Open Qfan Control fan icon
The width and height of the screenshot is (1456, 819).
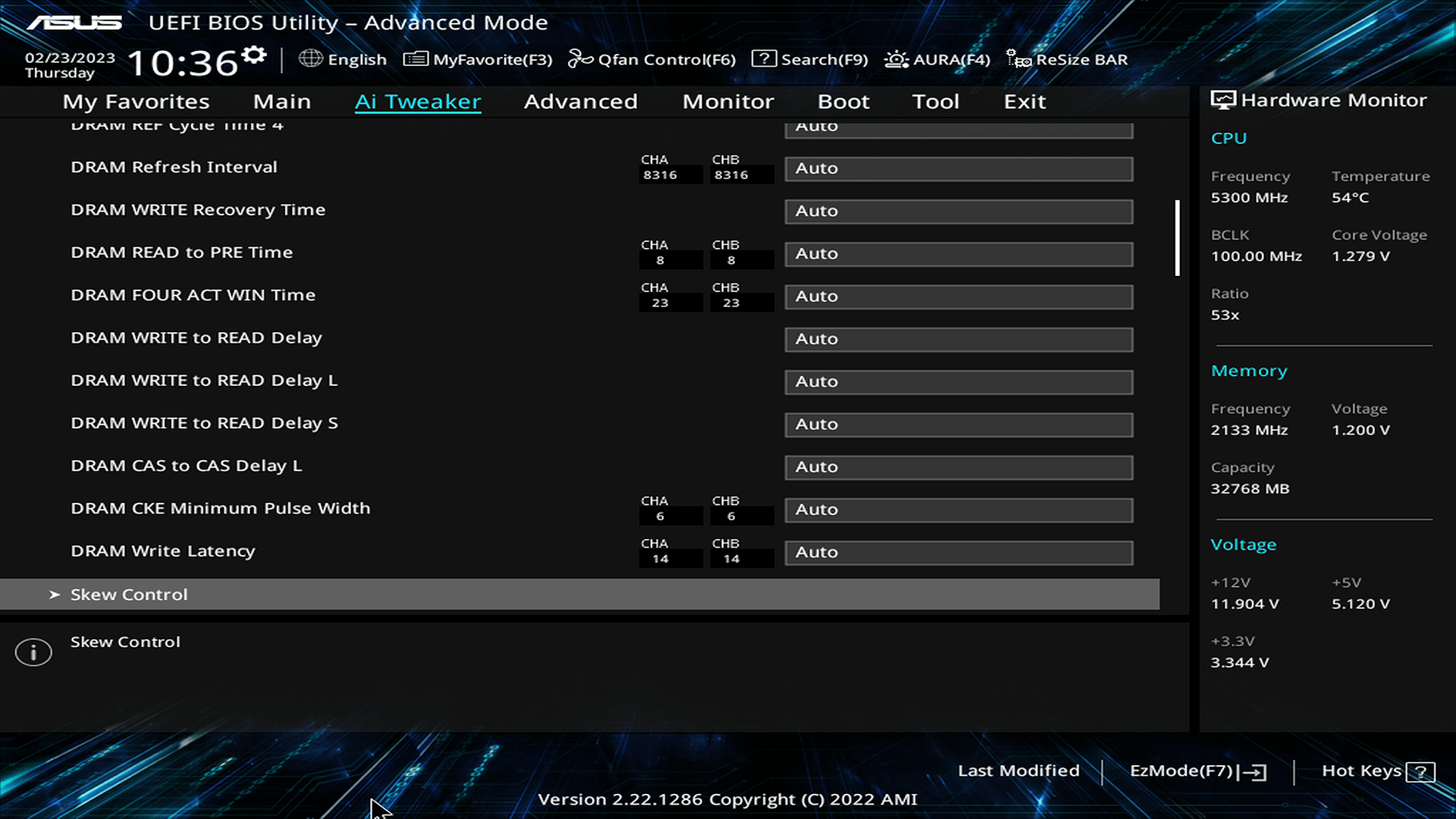pos(580,58)
